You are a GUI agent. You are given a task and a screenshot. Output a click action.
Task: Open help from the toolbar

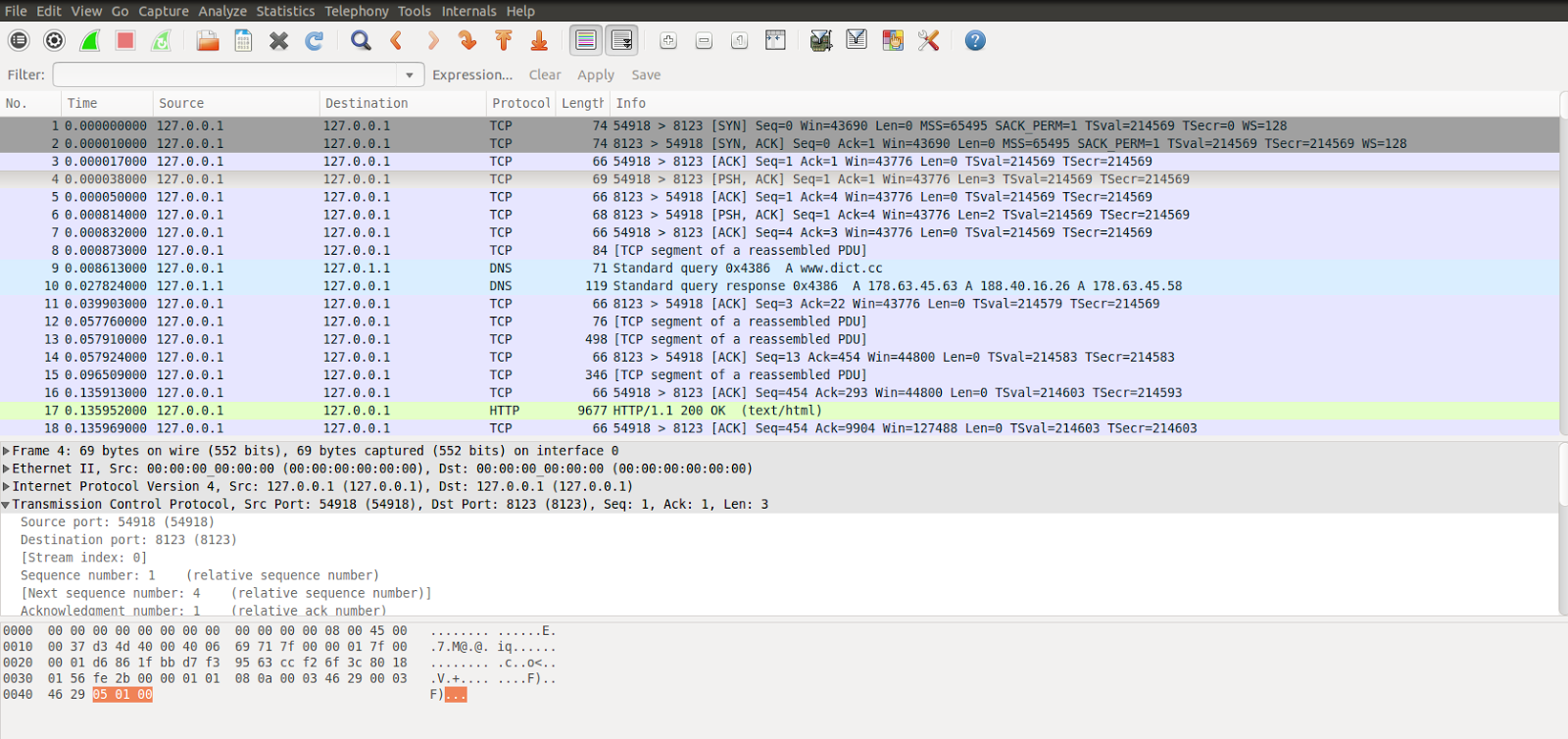click(x=975, y=40)
